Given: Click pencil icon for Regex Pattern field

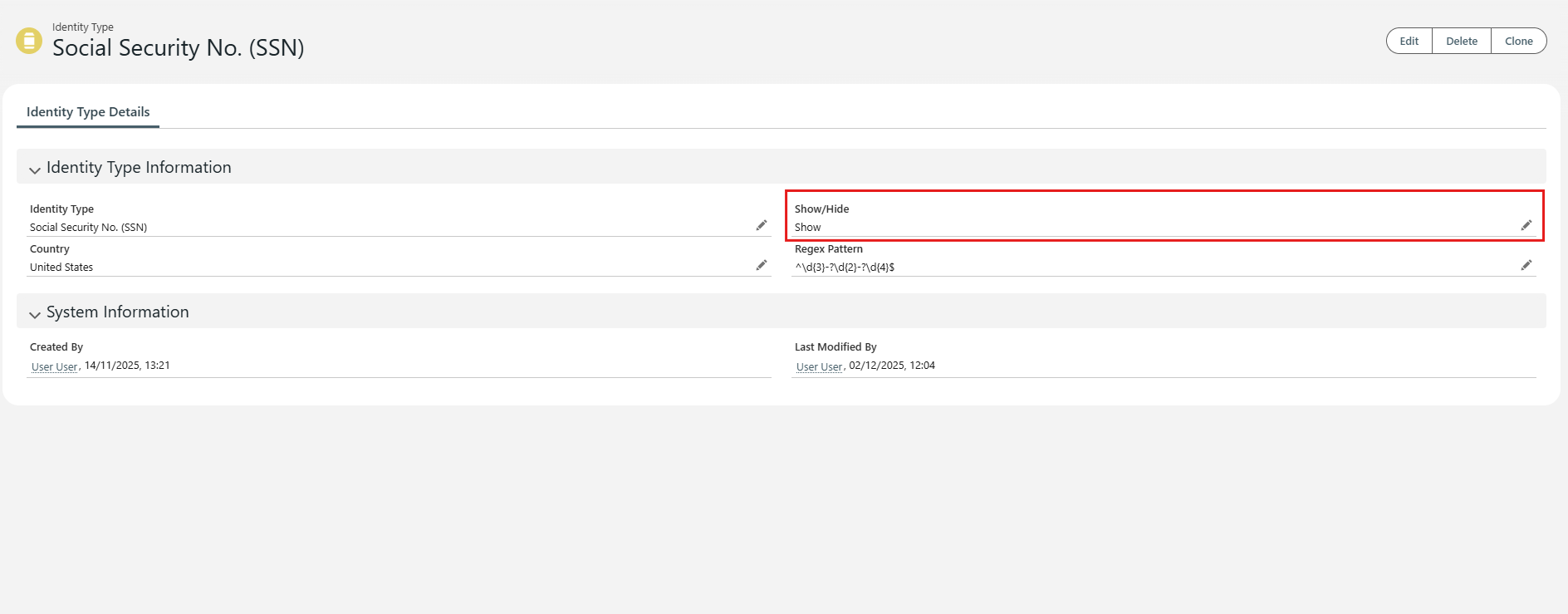Looking at the screenshot, I should [x=1526, y=265].
